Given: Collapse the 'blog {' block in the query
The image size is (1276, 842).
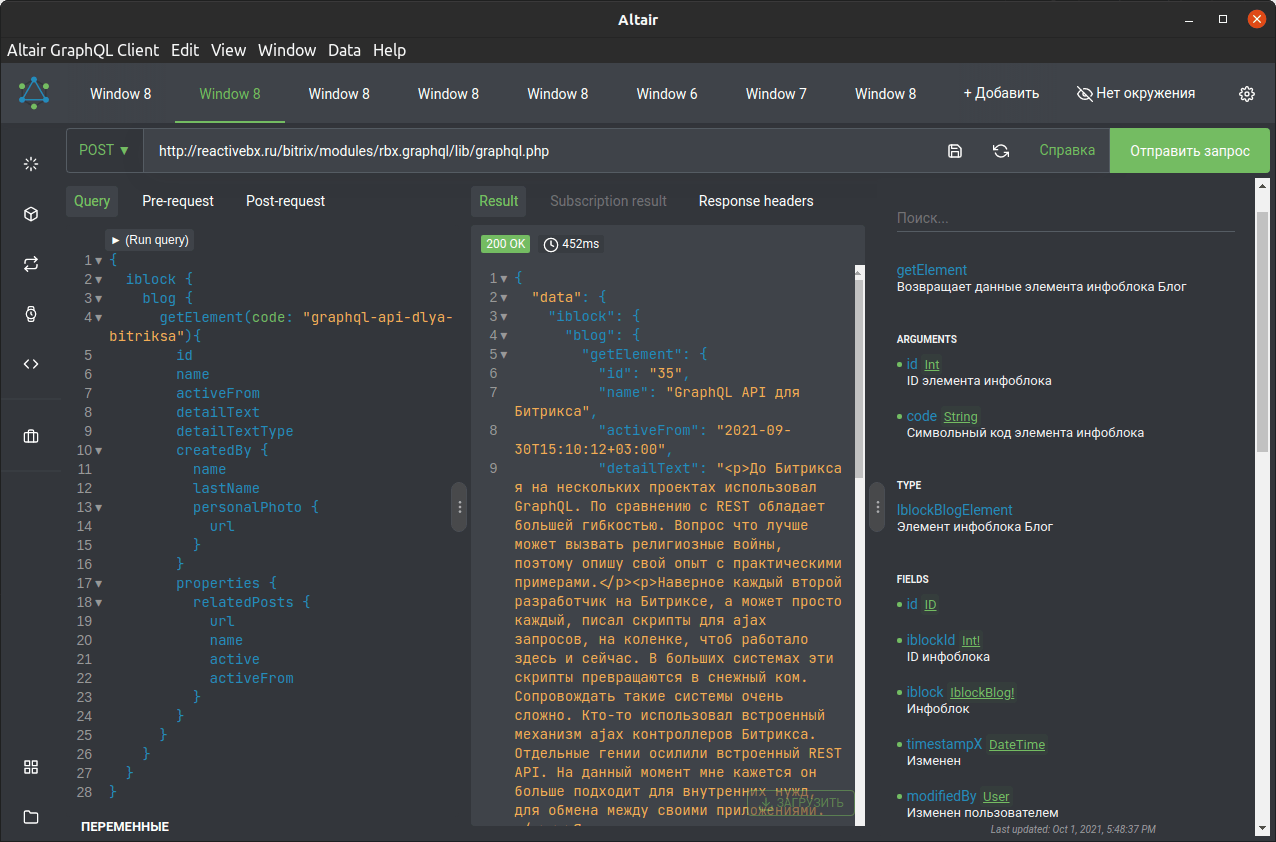Looking at the screenshot, I should click(x=99, y=299).
